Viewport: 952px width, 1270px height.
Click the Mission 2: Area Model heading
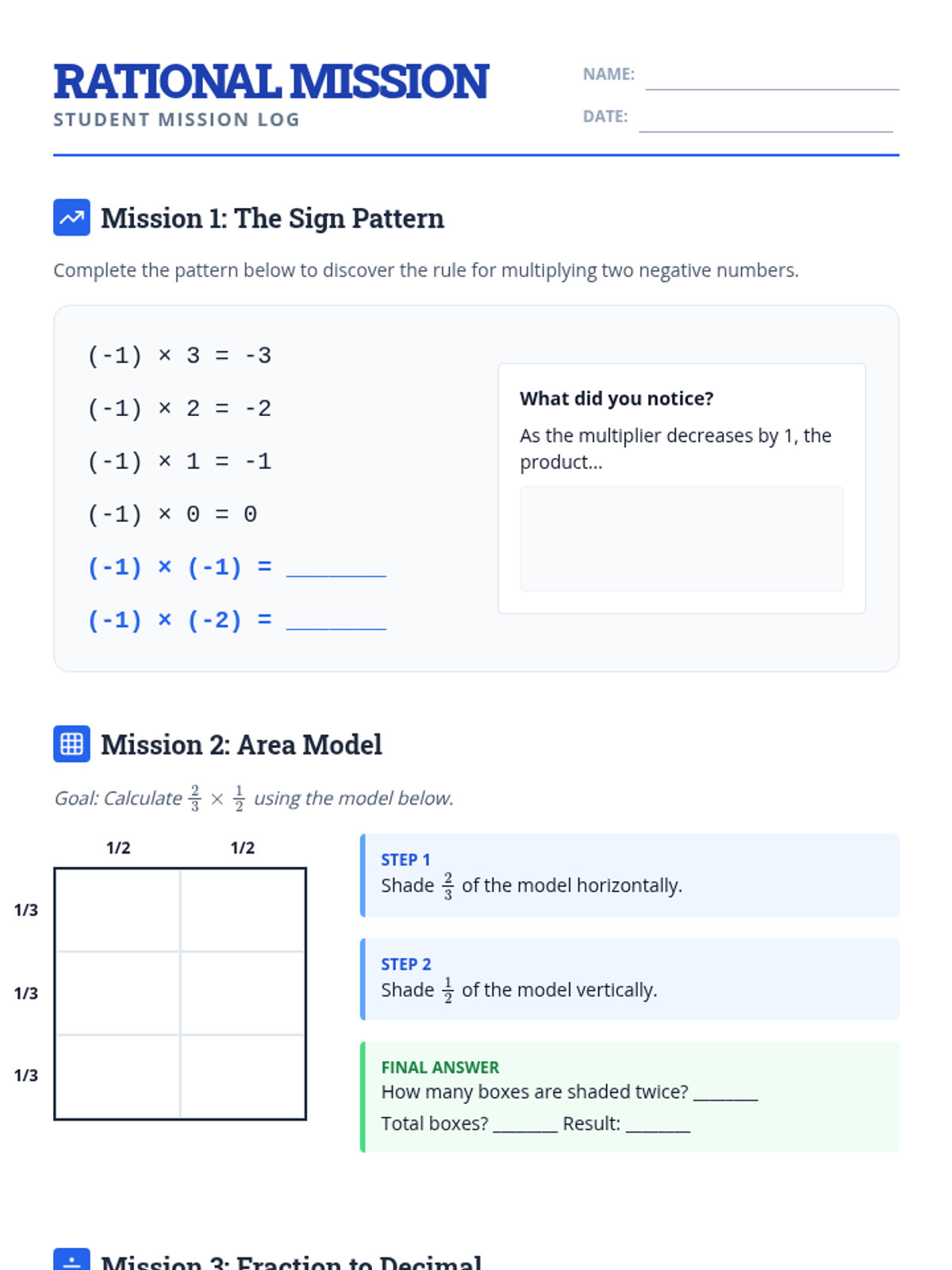click(241, 745)
